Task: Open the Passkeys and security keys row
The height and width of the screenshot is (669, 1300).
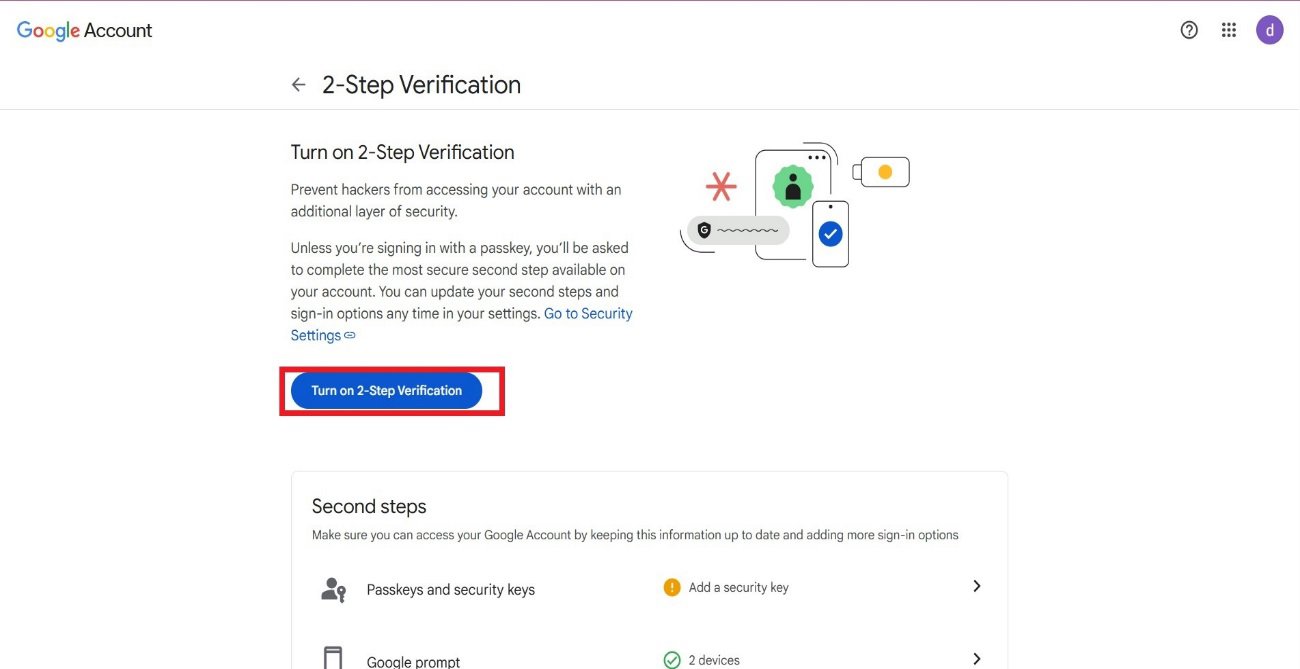Action: tap(450, 590)
